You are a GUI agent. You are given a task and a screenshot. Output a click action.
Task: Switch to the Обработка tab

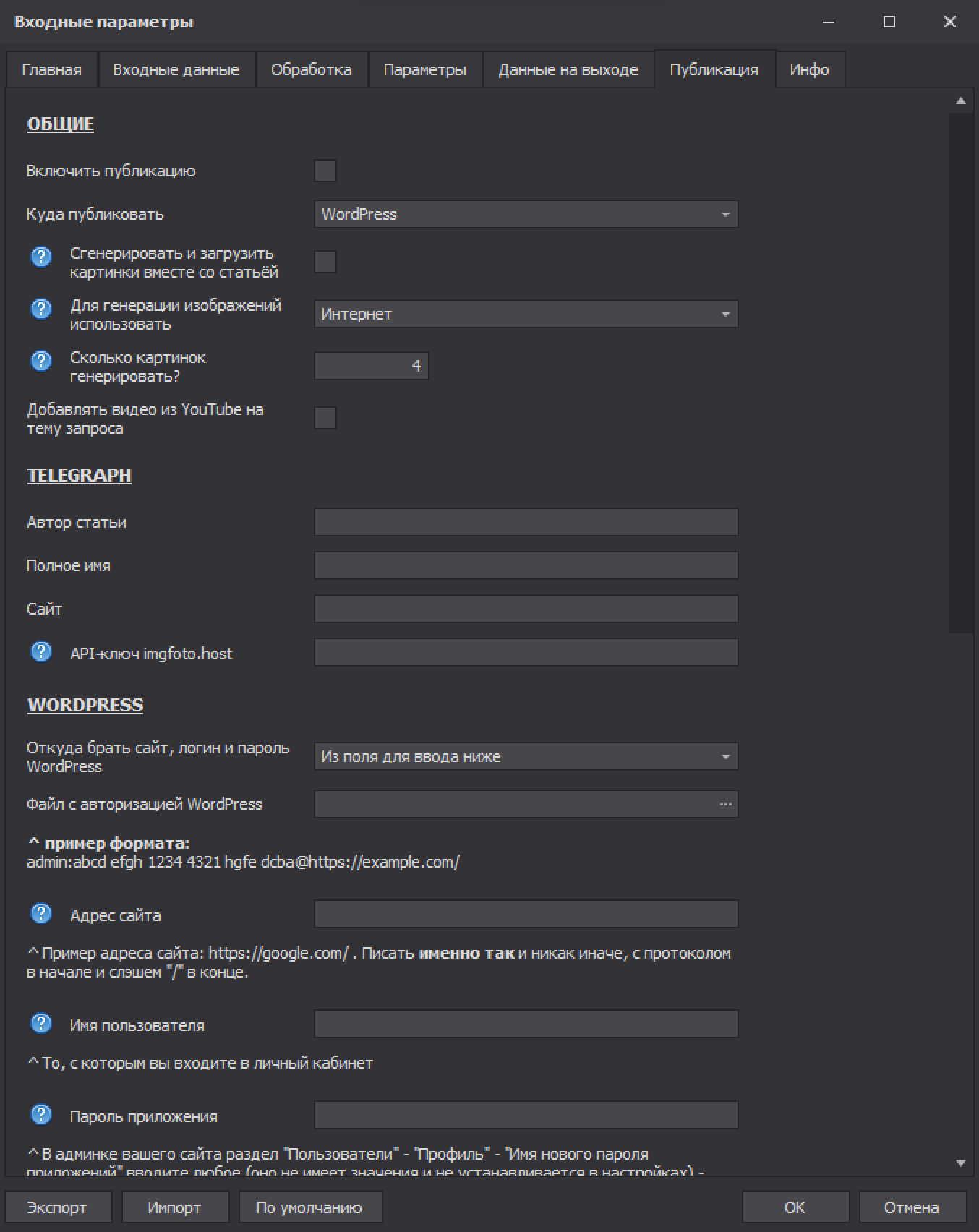(311, 70)
